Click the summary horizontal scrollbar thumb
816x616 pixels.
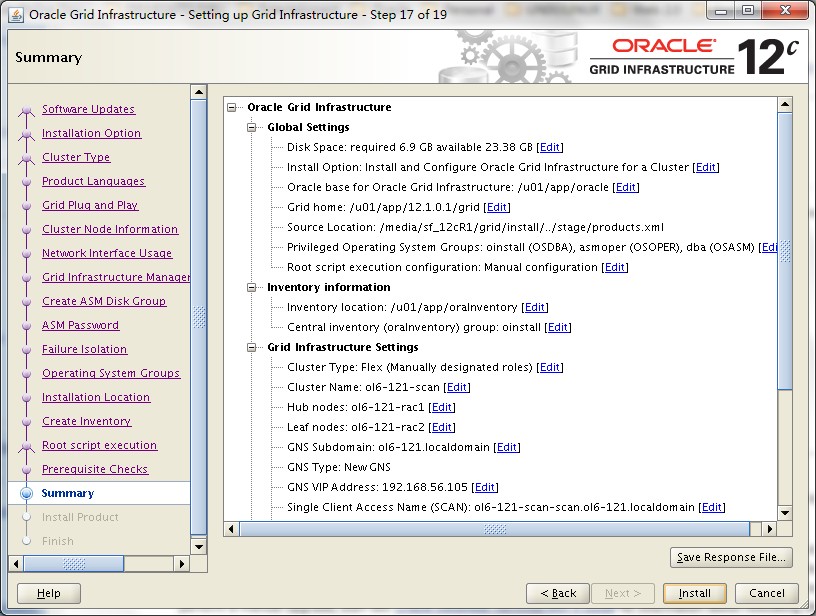point(494,529)
